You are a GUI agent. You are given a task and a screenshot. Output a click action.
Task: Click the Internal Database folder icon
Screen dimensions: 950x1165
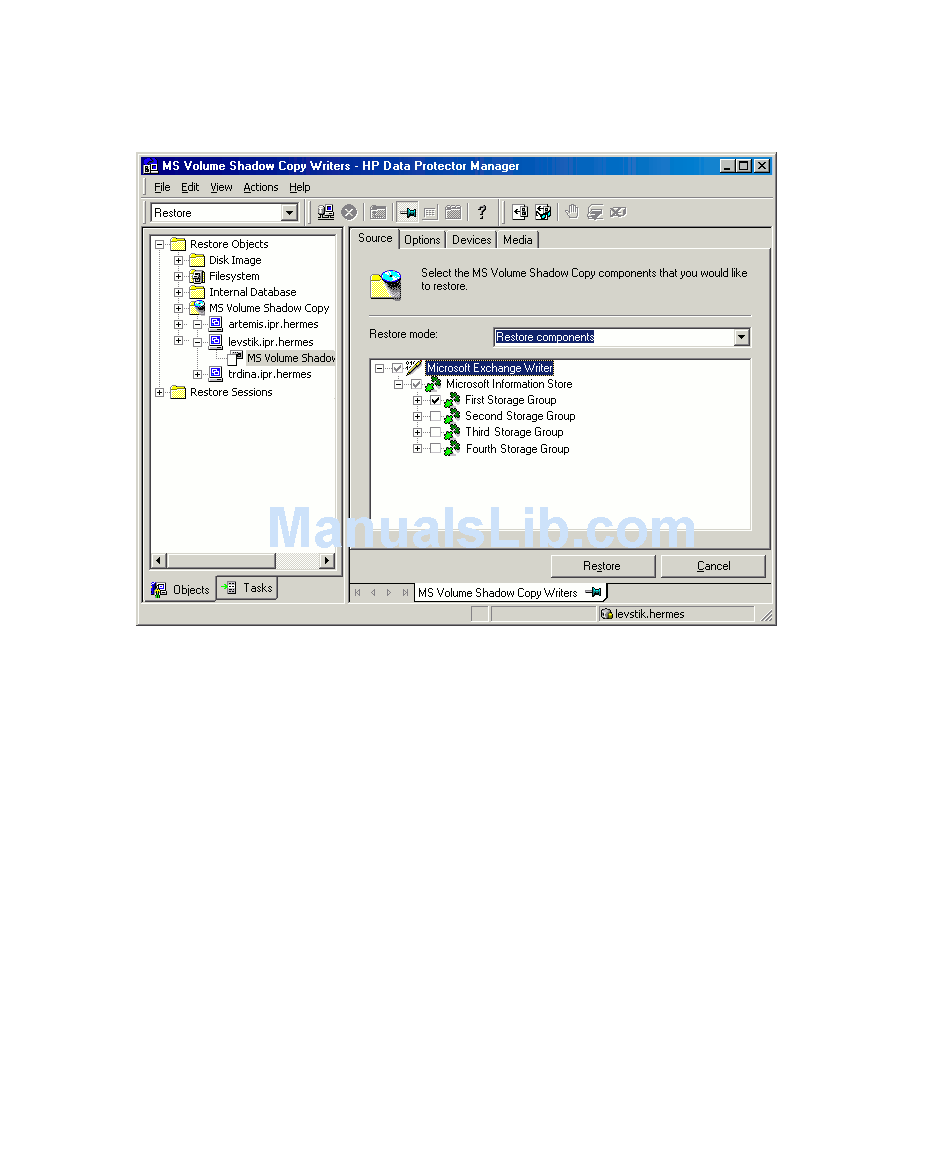click(197, 292)
